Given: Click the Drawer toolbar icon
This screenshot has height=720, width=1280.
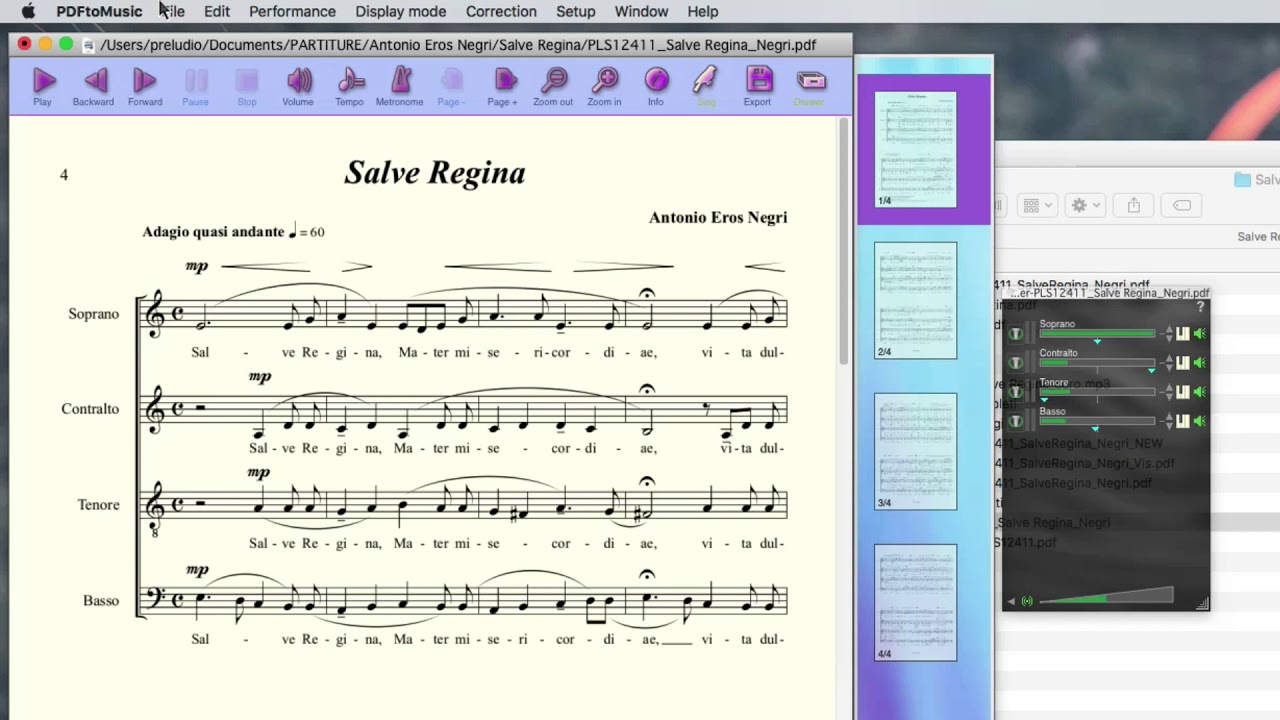Looking at the screenshot, I should click(810, 81).
